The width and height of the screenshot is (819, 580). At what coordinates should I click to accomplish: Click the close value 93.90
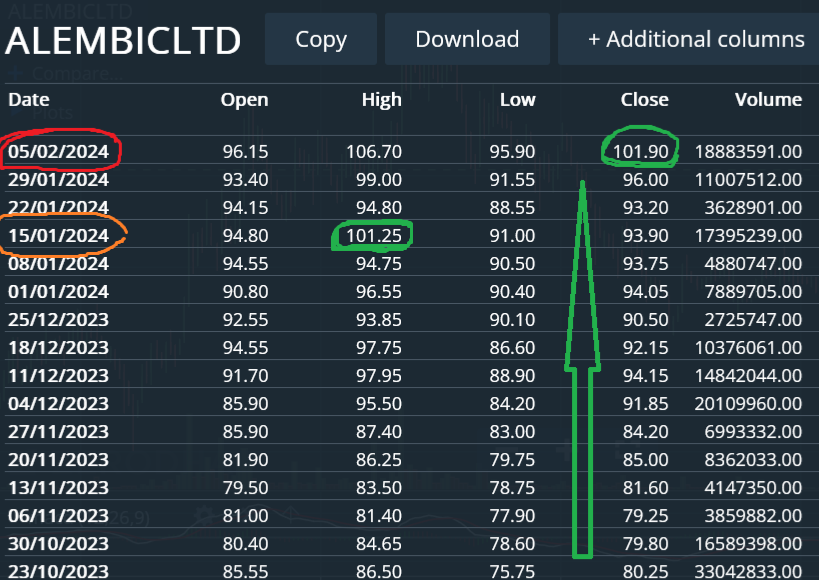[x=646, y=236]
